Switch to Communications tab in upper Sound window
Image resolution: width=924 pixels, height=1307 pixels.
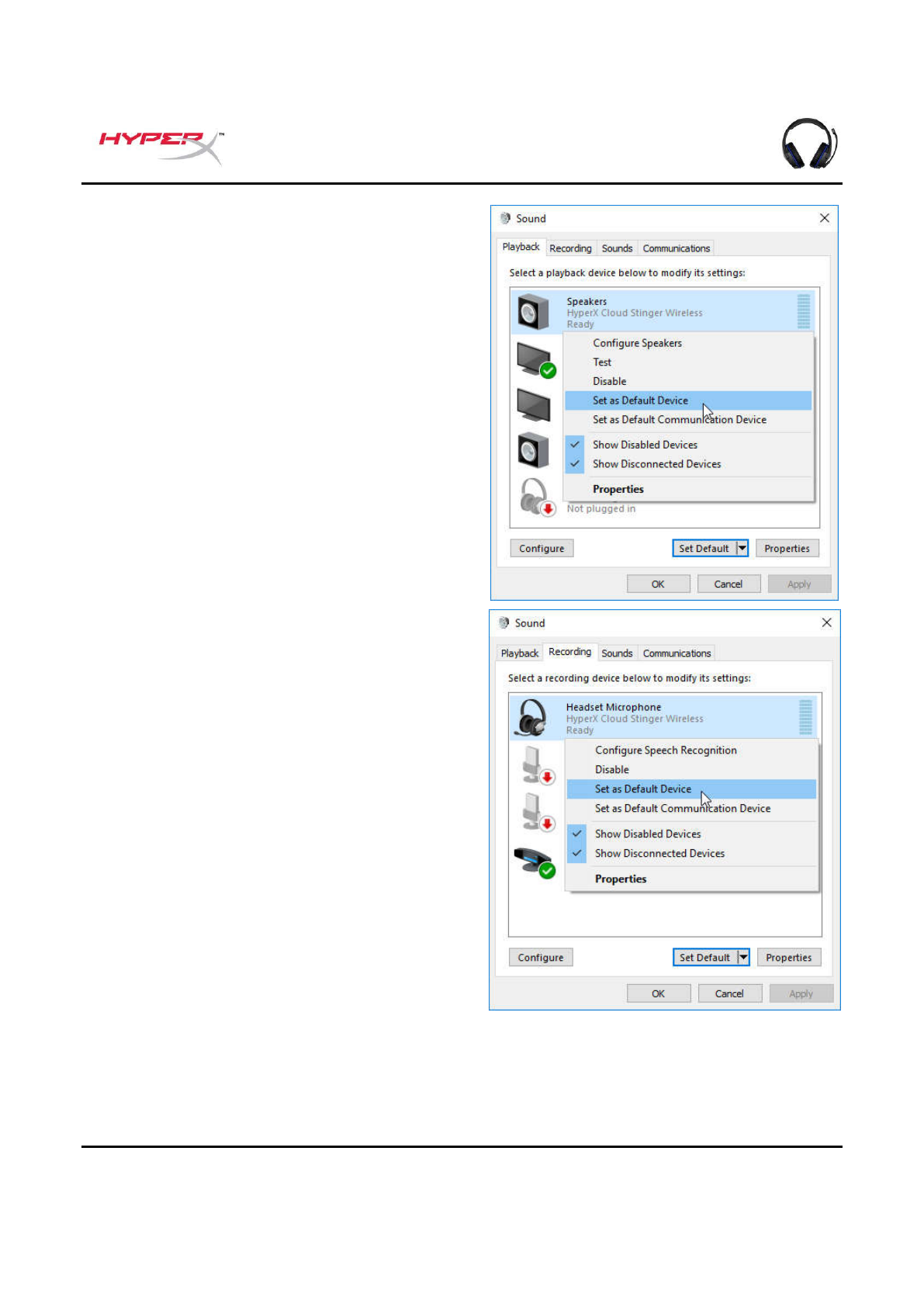pyautogui.click(x=676, y=248)
